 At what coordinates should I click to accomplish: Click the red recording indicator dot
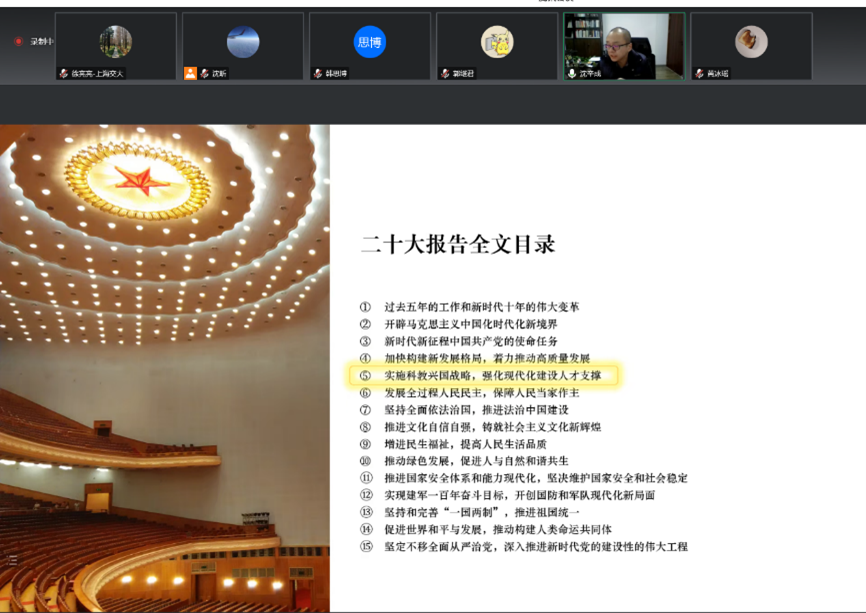click(x=18, y=41)
